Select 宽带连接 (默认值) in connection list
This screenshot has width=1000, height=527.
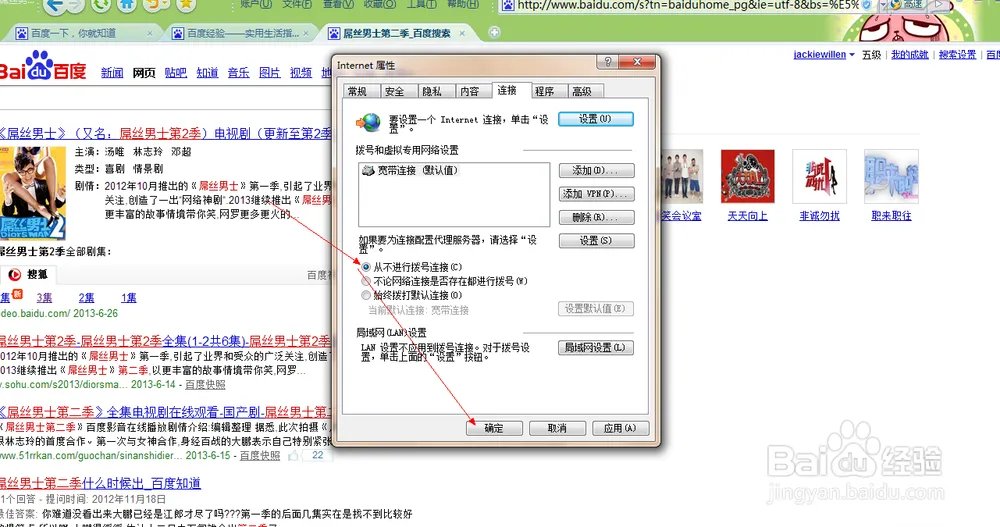click(x=409, y=170)
